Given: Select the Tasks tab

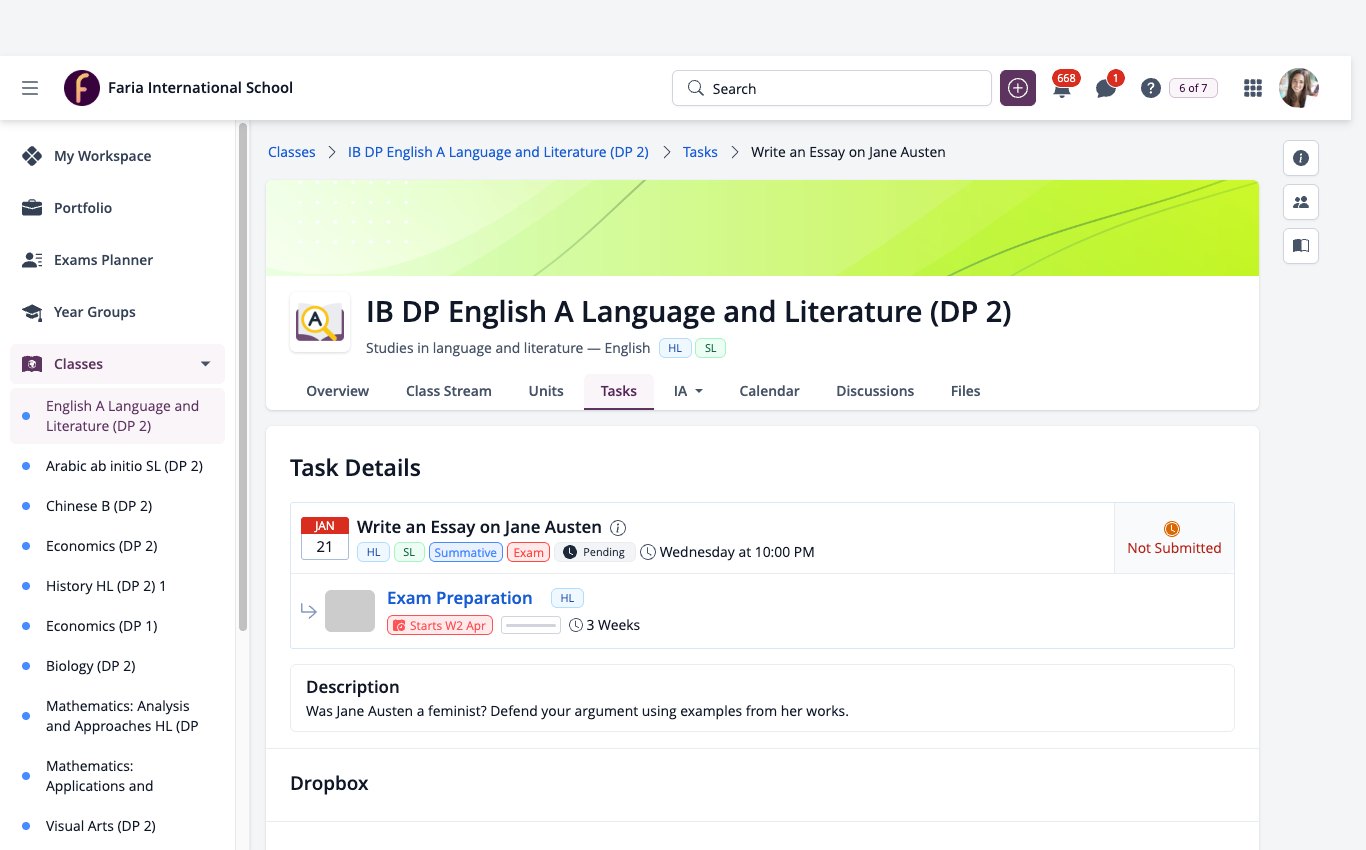Looking at the screenshot, I should pyautogui.click(x=619, y=391).
